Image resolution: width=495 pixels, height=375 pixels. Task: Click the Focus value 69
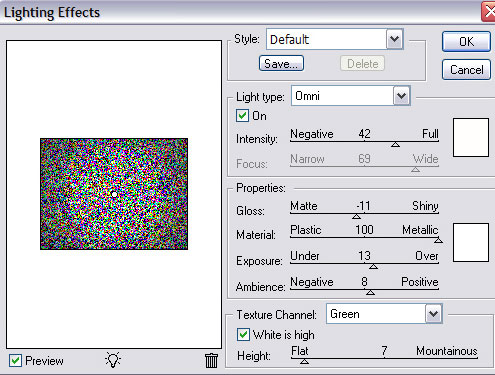point(364,158)
